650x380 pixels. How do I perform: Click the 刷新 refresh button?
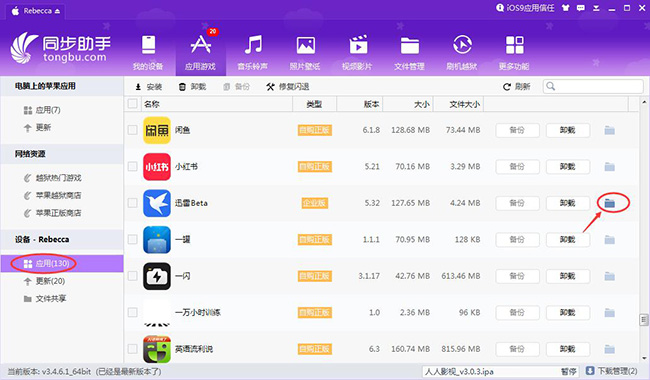point(517,87)
